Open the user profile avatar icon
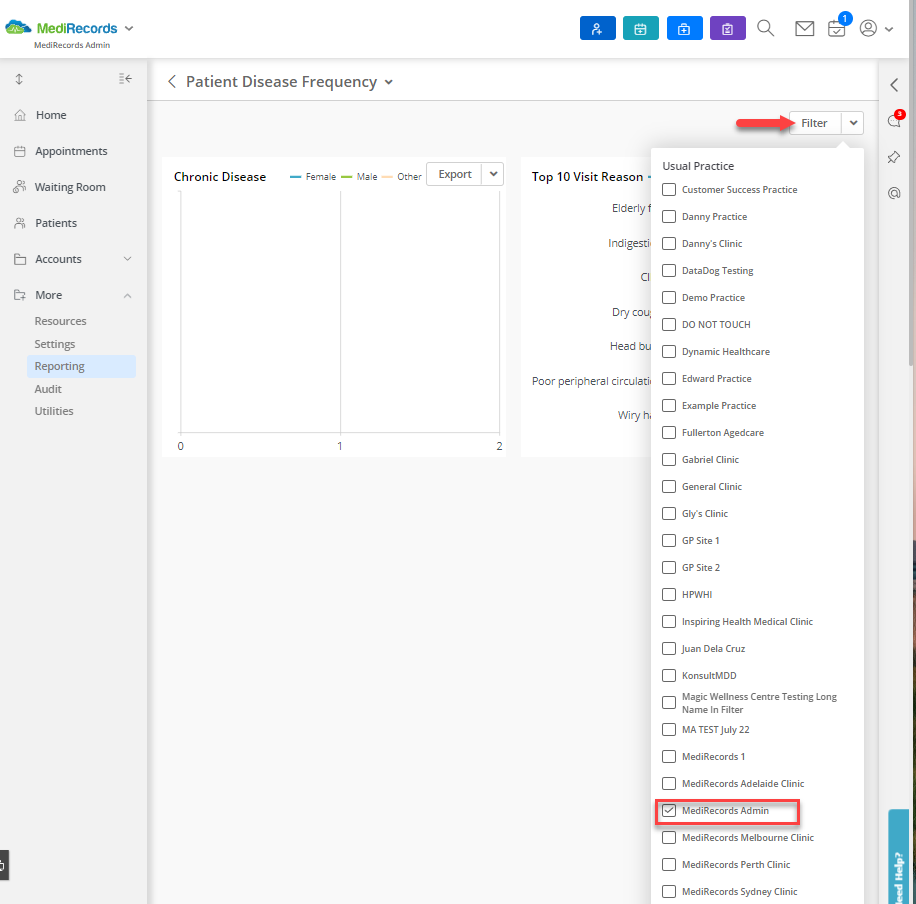This screenshot has height=904, width=916. pyautogui.click(x=868, y=28)
